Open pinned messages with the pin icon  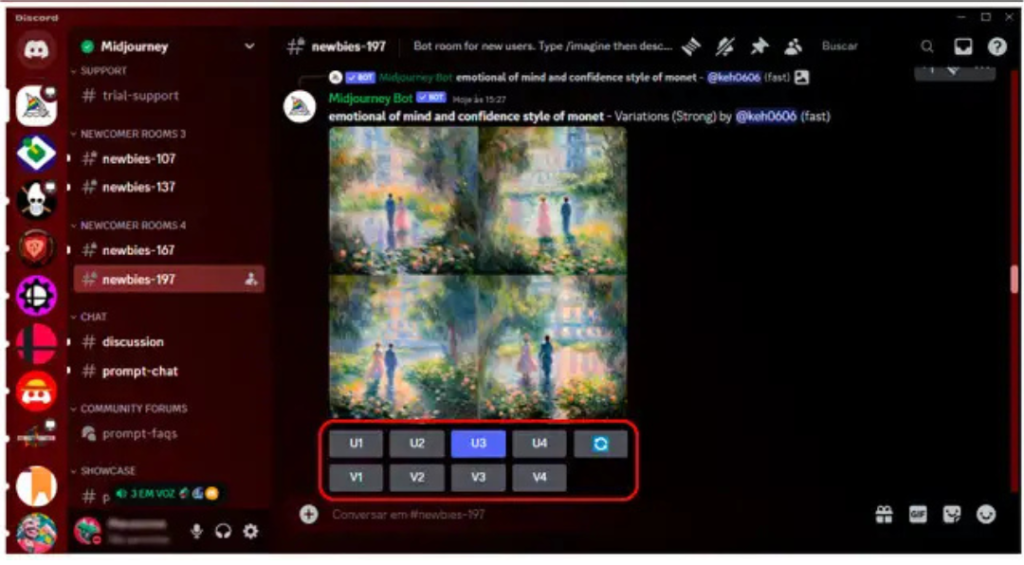pos(759,47)
